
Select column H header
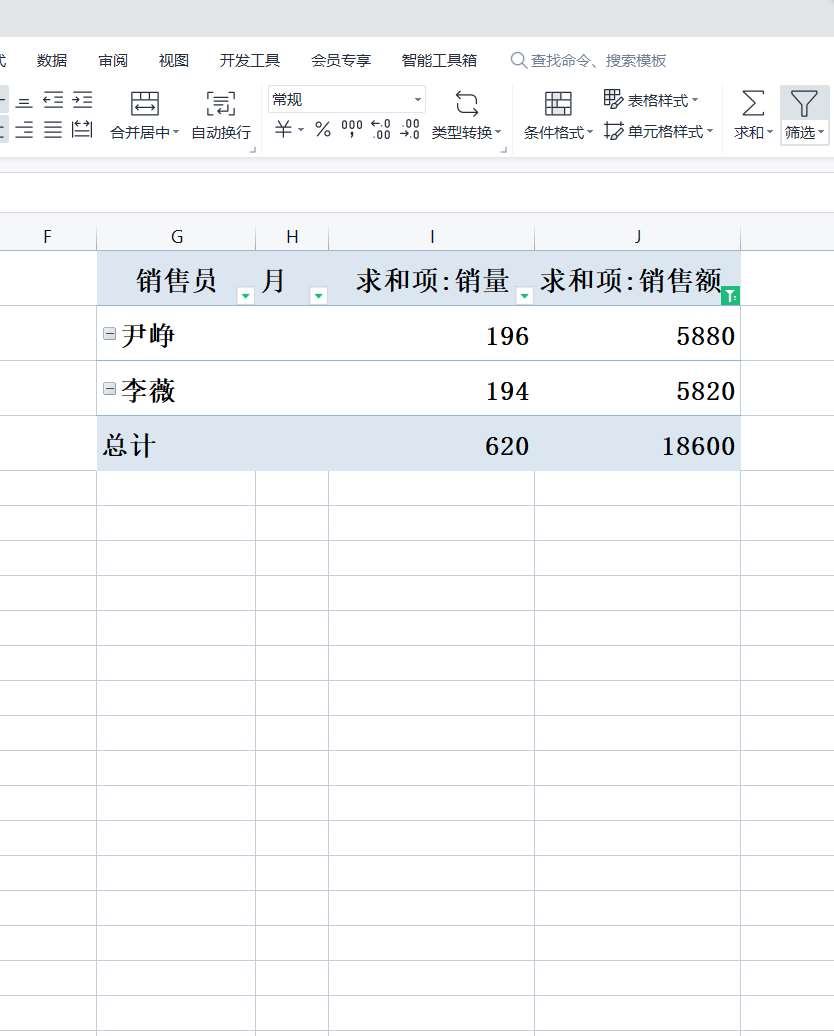tap(292, 237)
